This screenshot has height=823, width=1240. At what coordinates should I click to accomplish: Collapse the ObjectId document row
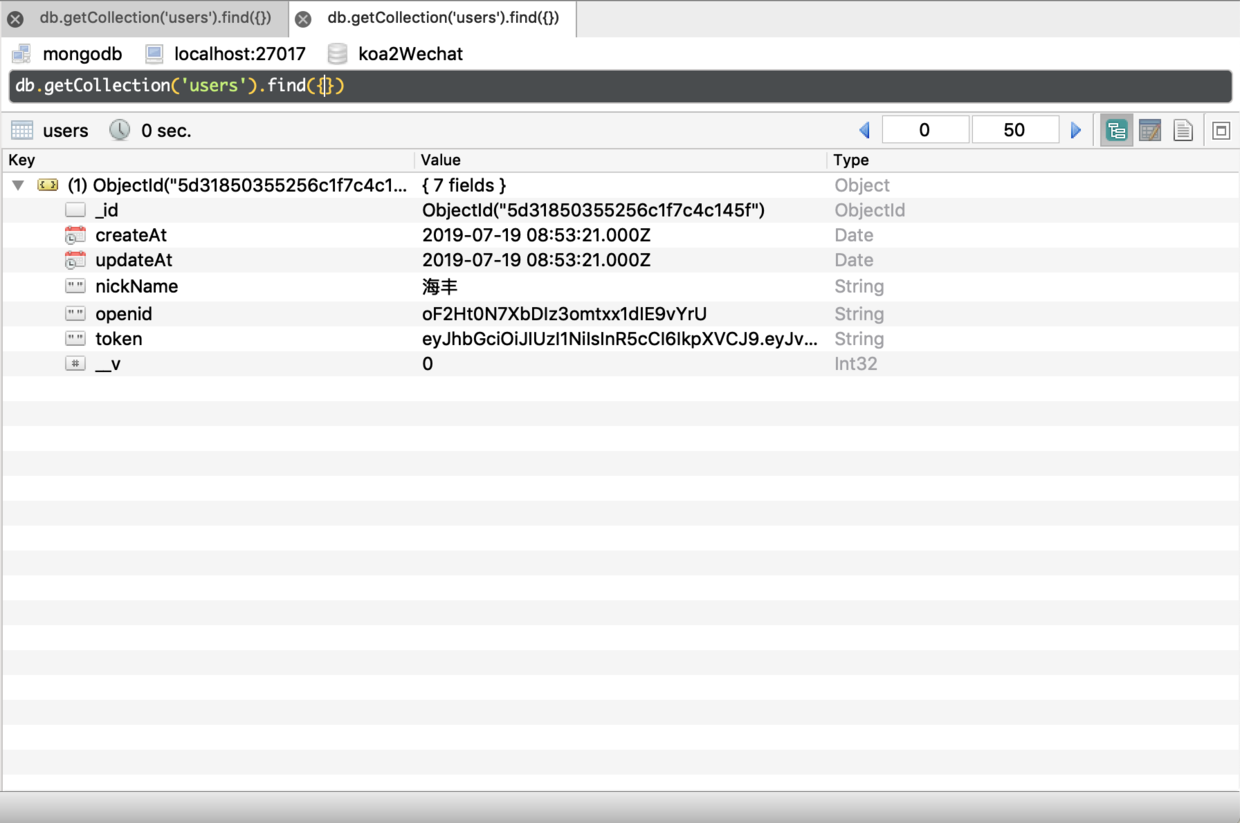tap(18, 185)
